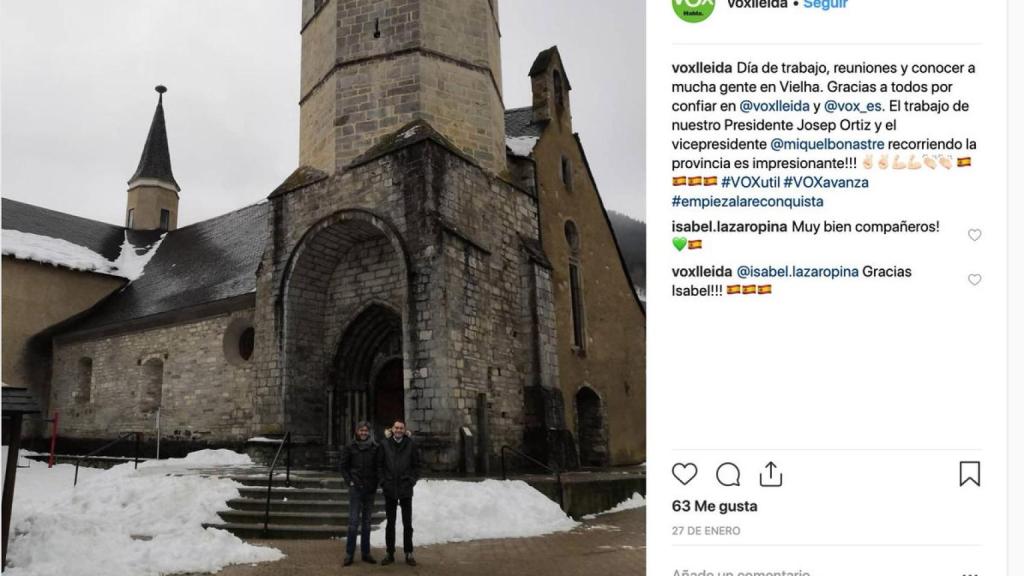Click the church photo of the post
This screenshot has height=576, width=1024.
[x=322, y=288]
